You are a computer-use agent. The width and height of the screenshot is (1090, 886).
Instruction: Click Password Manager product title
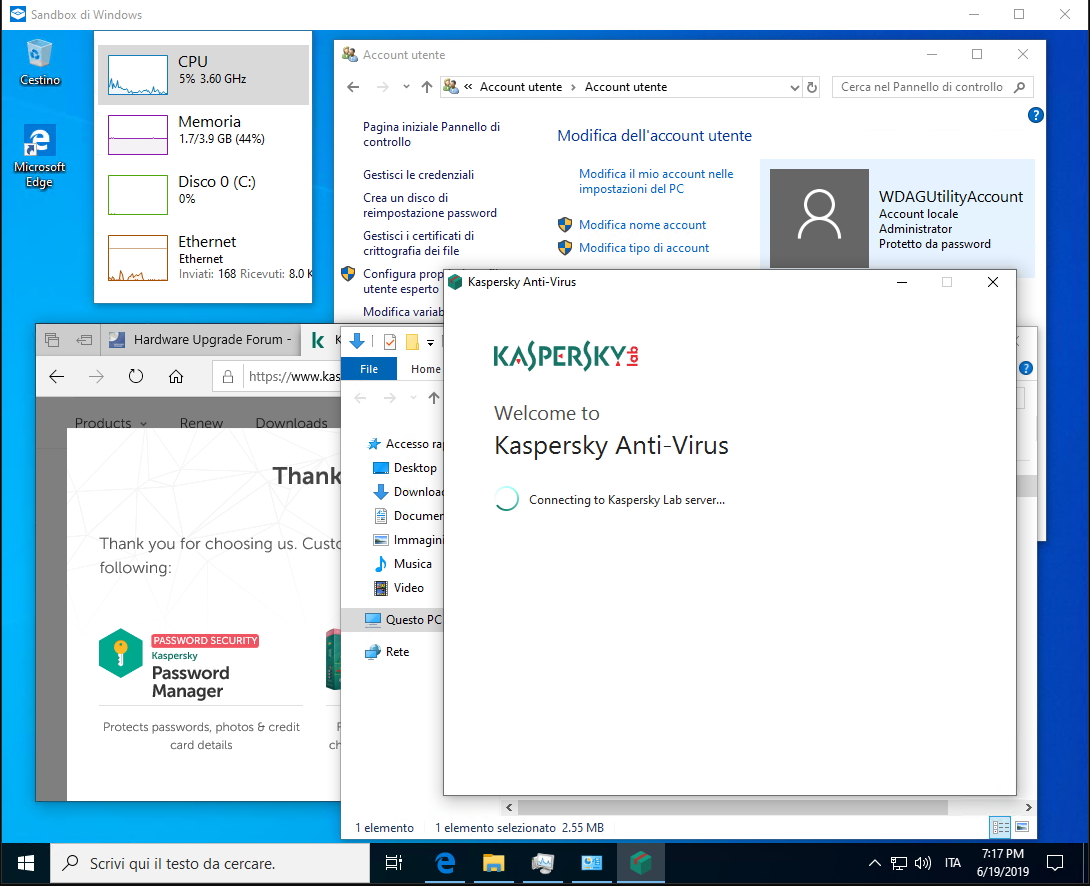pos(190,682)
